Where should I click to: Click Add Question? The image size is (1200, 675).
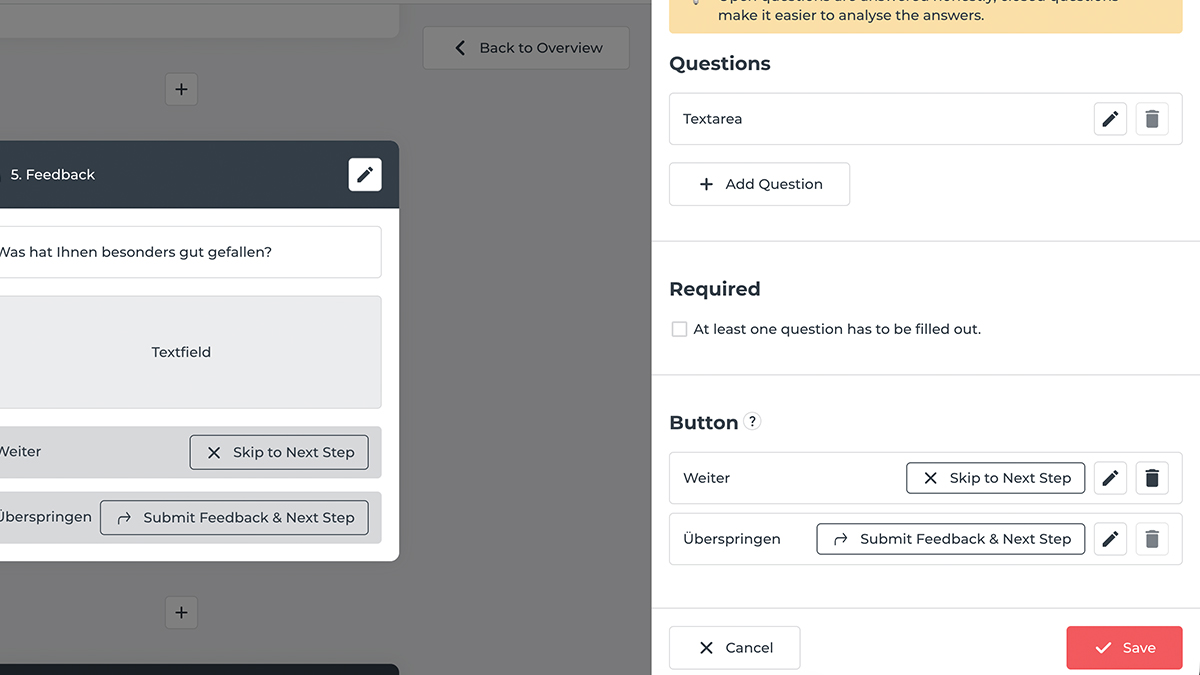click(x=759, y=184)
